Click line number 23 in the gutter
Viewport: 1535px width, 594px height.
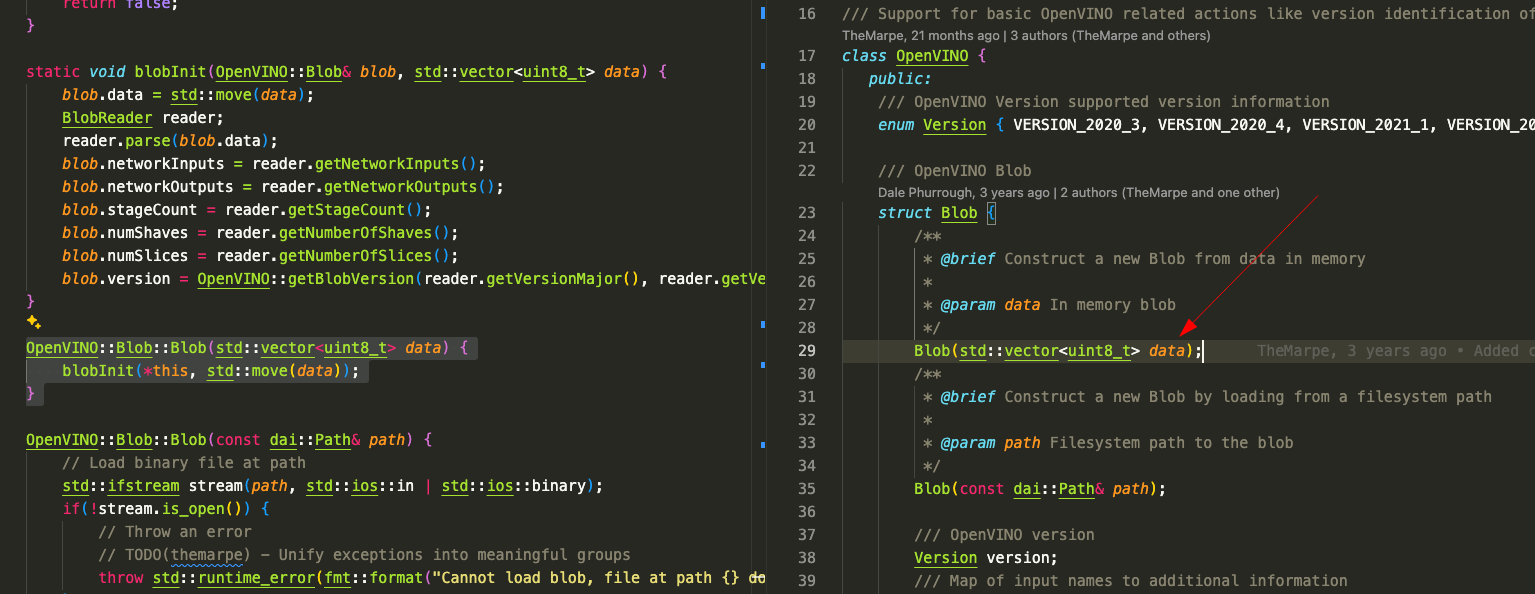[x=806, y=213]
